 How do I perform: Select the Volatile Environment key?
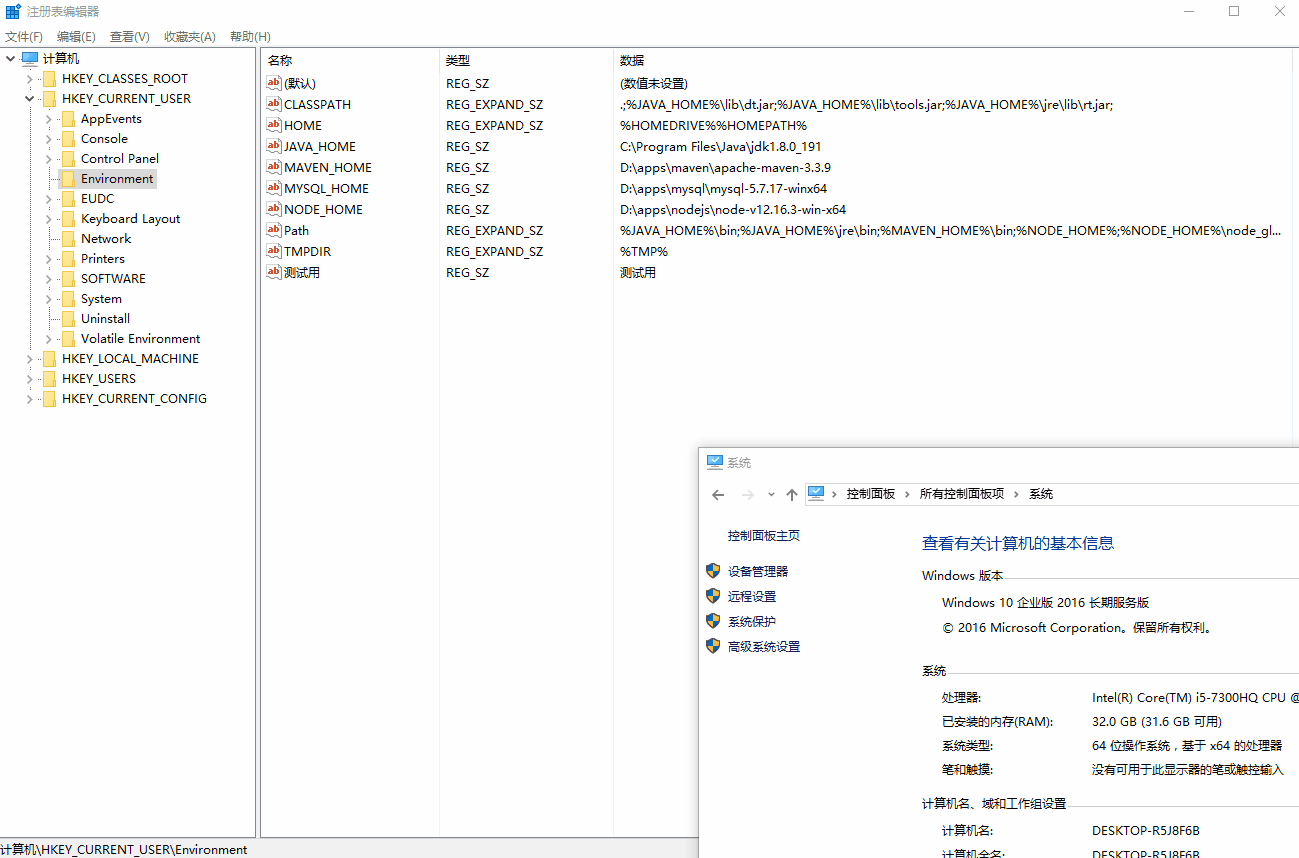140,339
